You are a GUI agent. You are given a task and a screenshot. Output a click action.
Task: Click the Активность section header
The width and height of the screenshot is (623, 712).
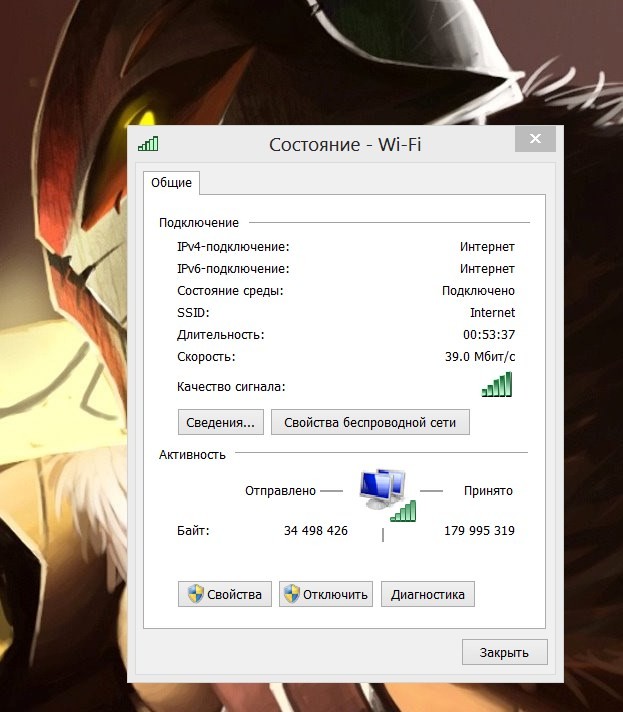point(192,455)
